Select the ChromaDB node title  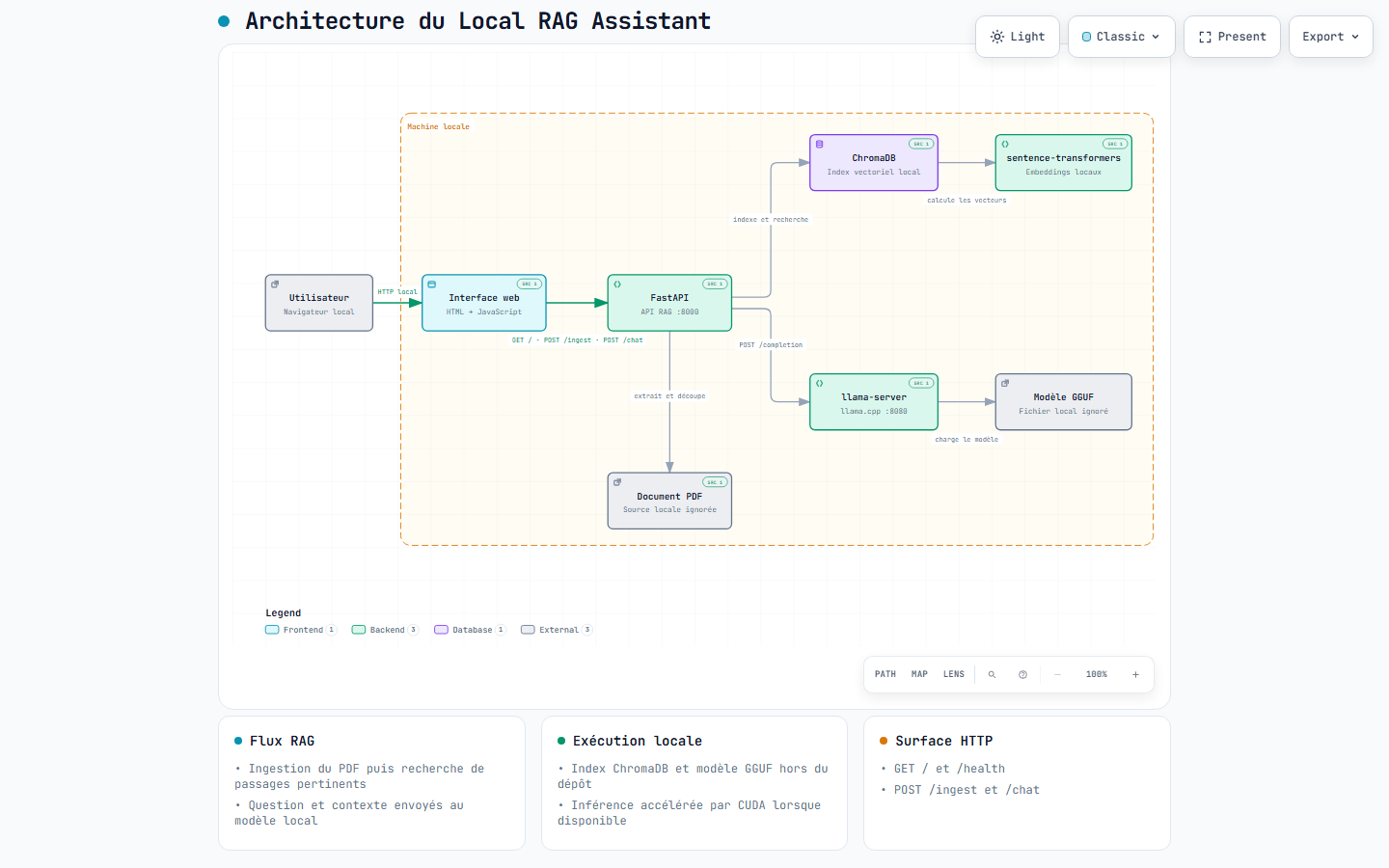coord(874,158)
